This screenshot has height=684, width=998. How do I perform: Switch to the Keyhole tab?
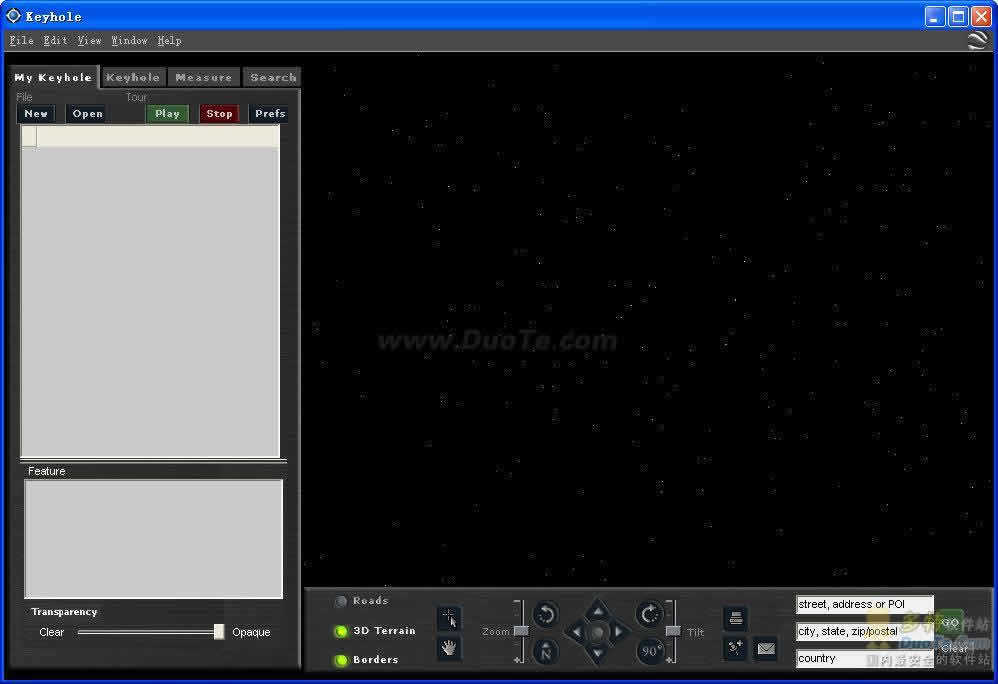click(x=133, y=78)
